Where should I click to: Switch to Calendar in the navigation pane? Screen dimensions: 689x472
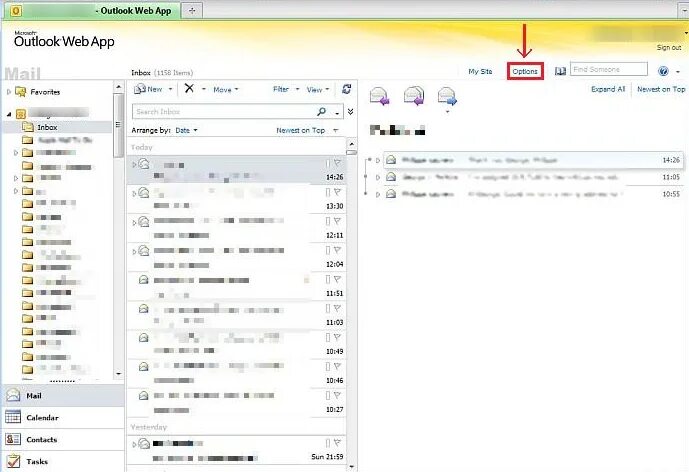(x=63, y=418)
